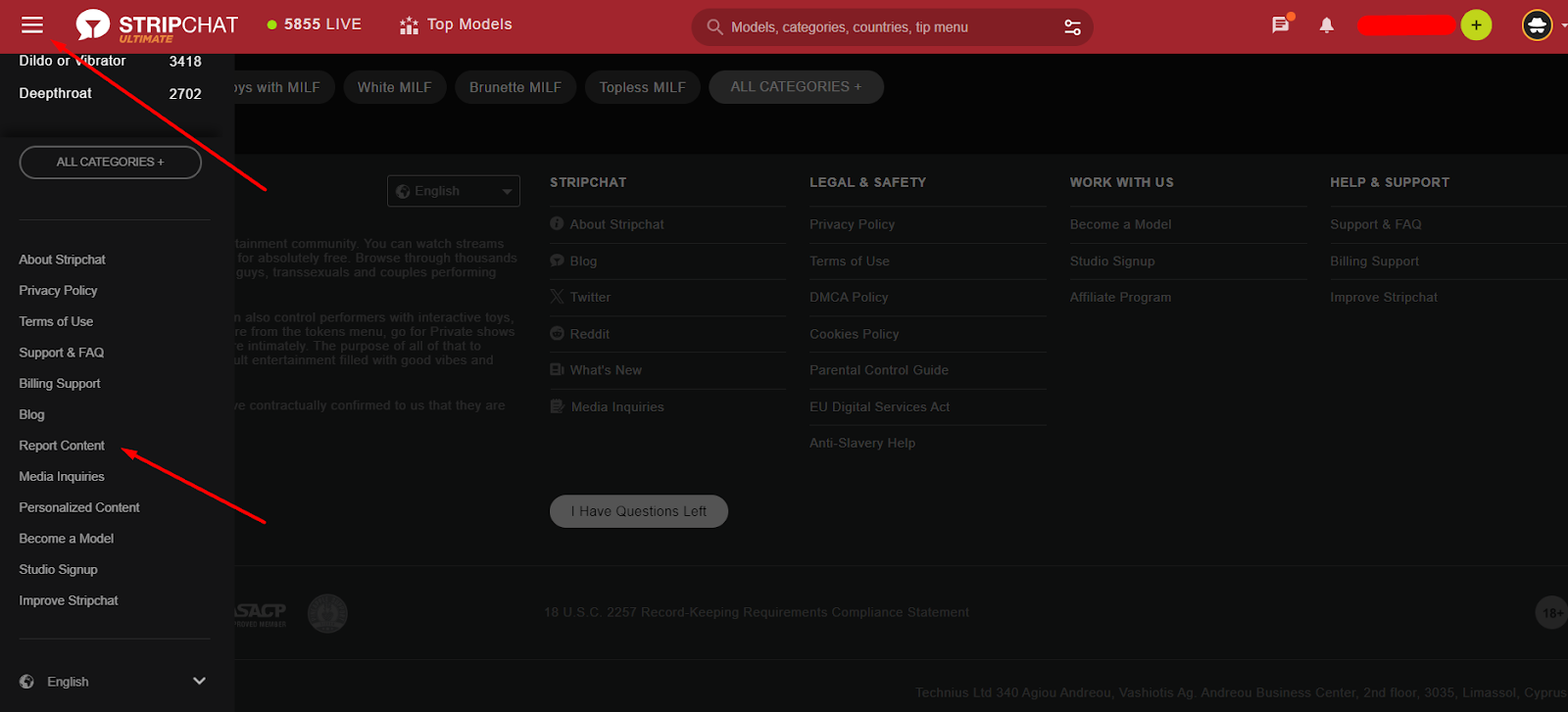Open the user avatar menu
Image resolution: width=1568 pixels, height=712 pixels.
click(x=1538, y=25)
